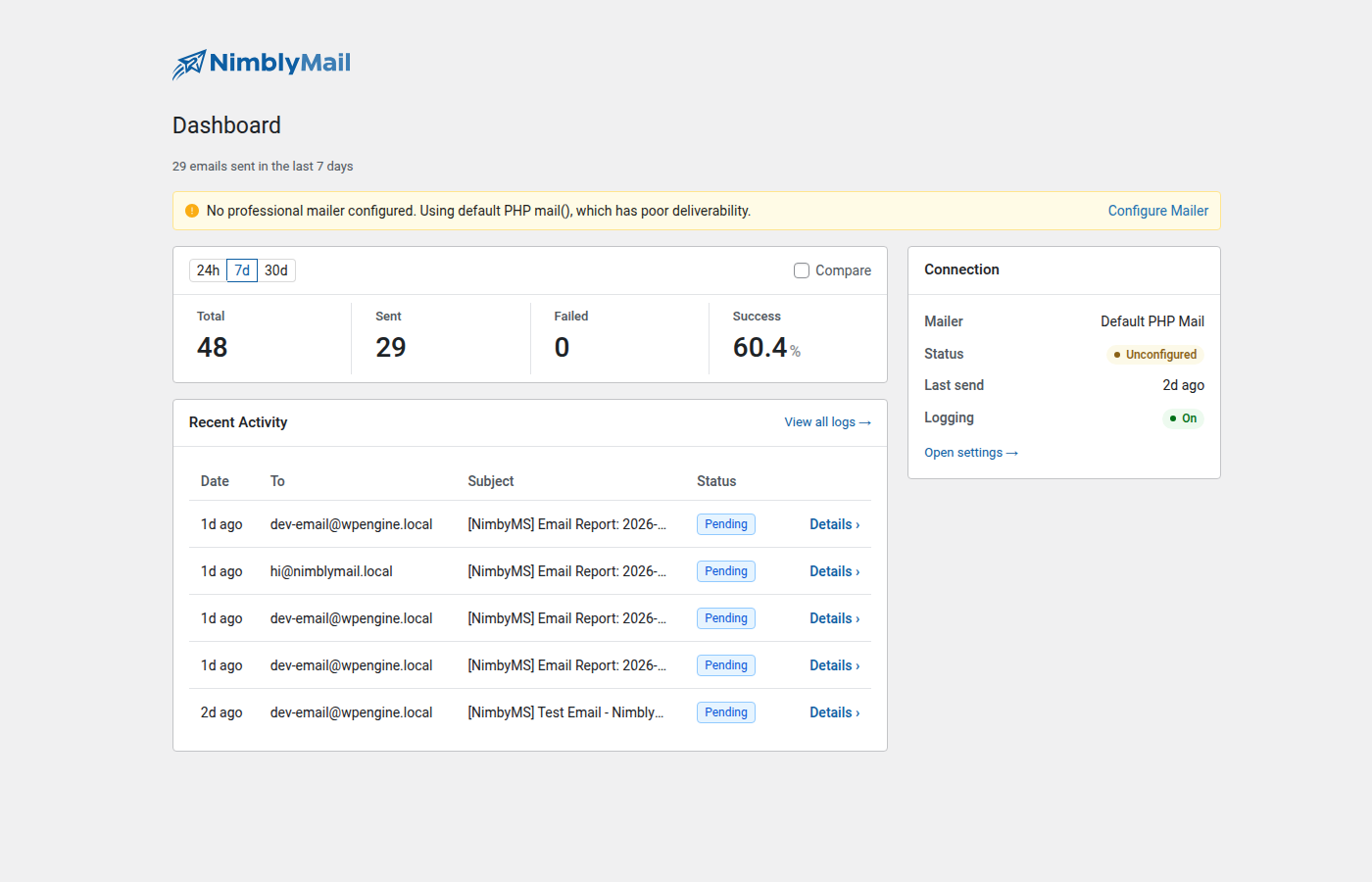Enable the Compare checkbox
Screen dimensions: 1372x882
point(802,270)
